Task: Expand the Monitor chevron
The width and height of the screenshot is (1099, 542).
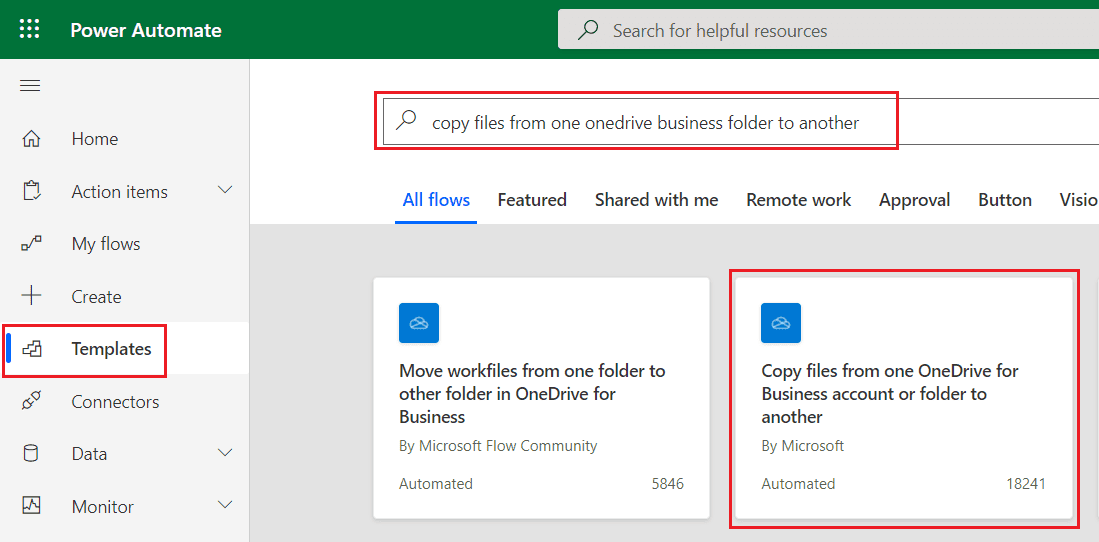Action: (225, 505)
